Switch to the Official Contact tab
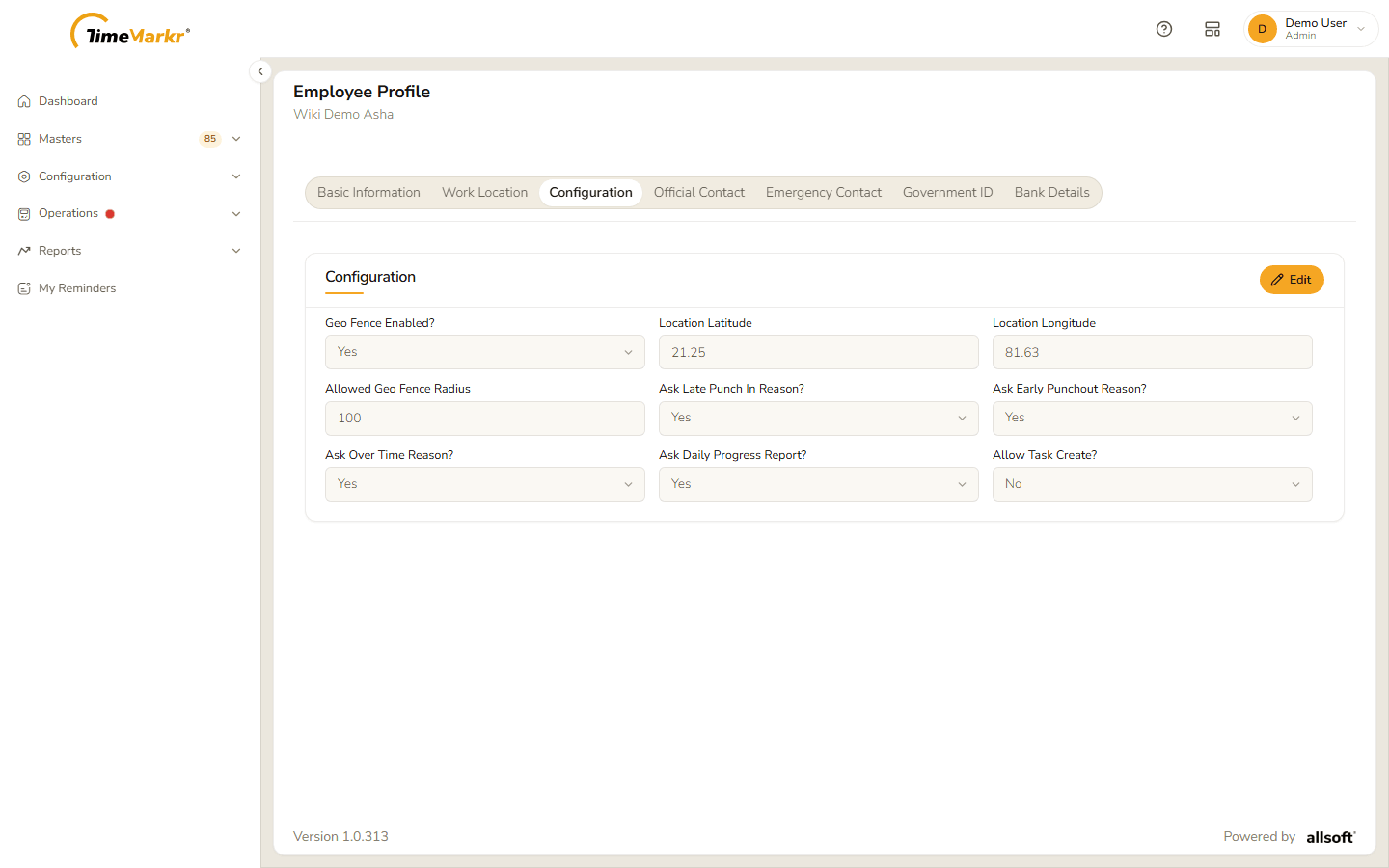This screenshot has height=868, width=1389. 699,193
